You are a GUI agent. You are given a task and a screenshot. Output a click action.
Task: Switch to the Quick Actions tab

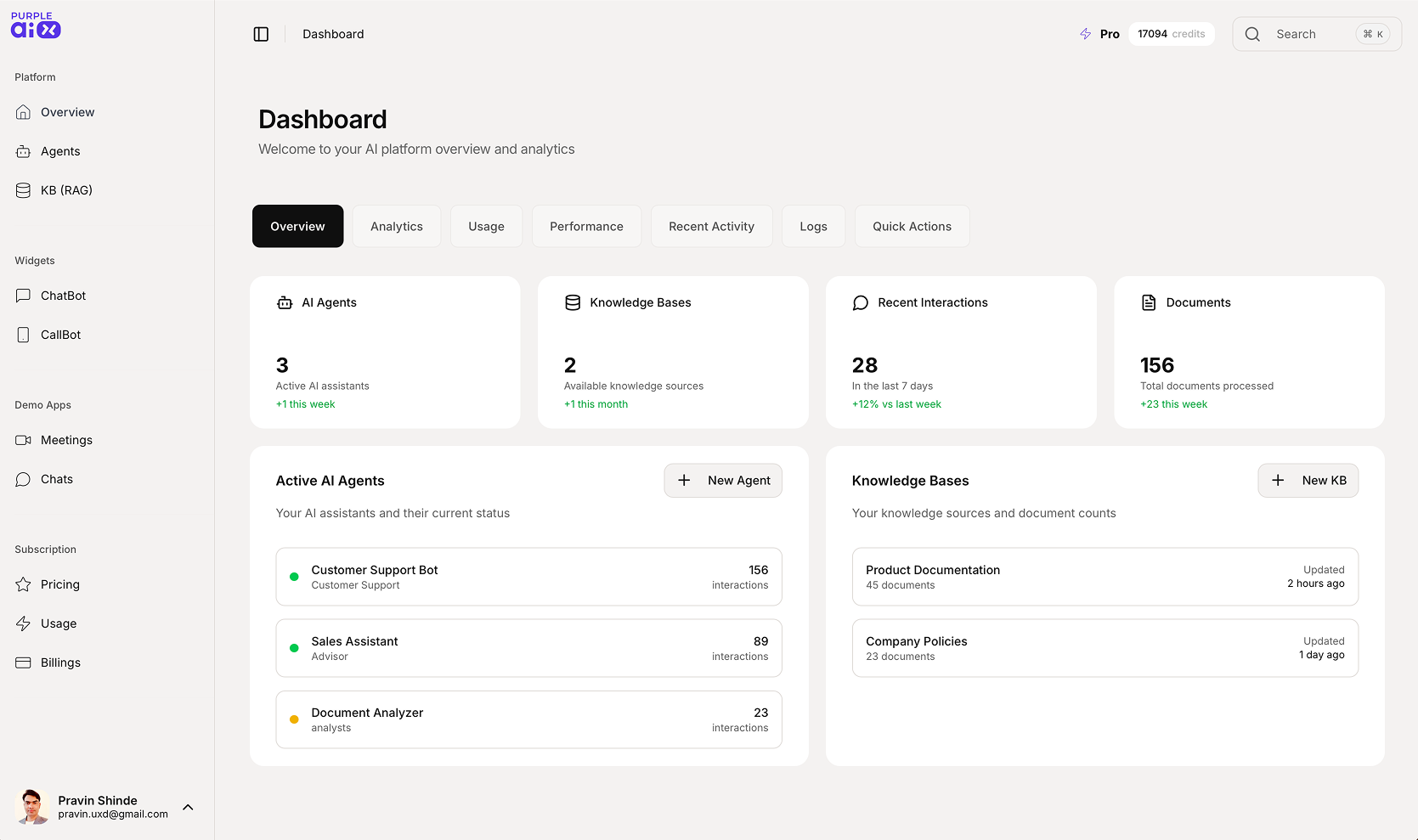[912, 226]
